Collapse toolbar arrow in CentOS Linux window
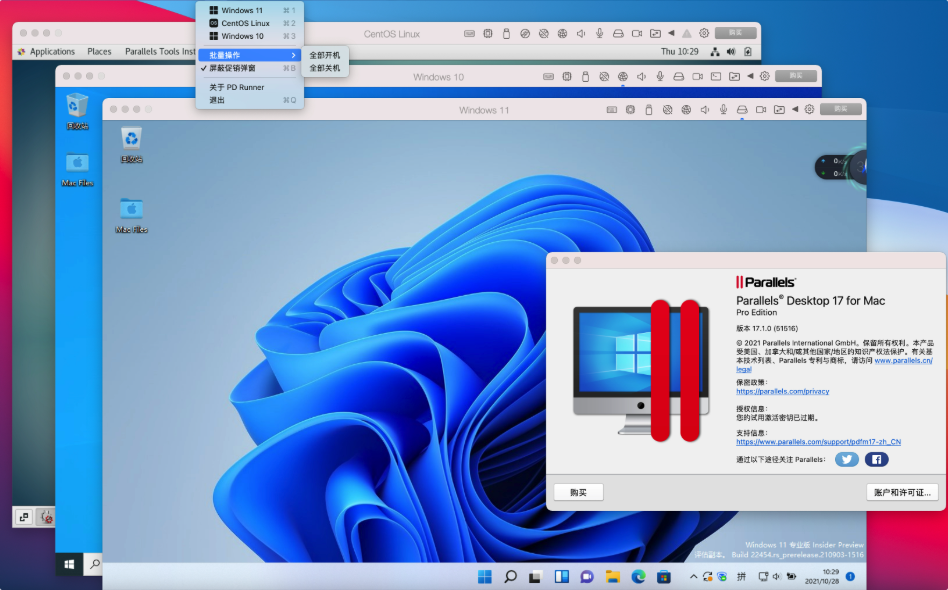Image resolution: width=948 pixels, height=590 pixels. coord(671,34)
